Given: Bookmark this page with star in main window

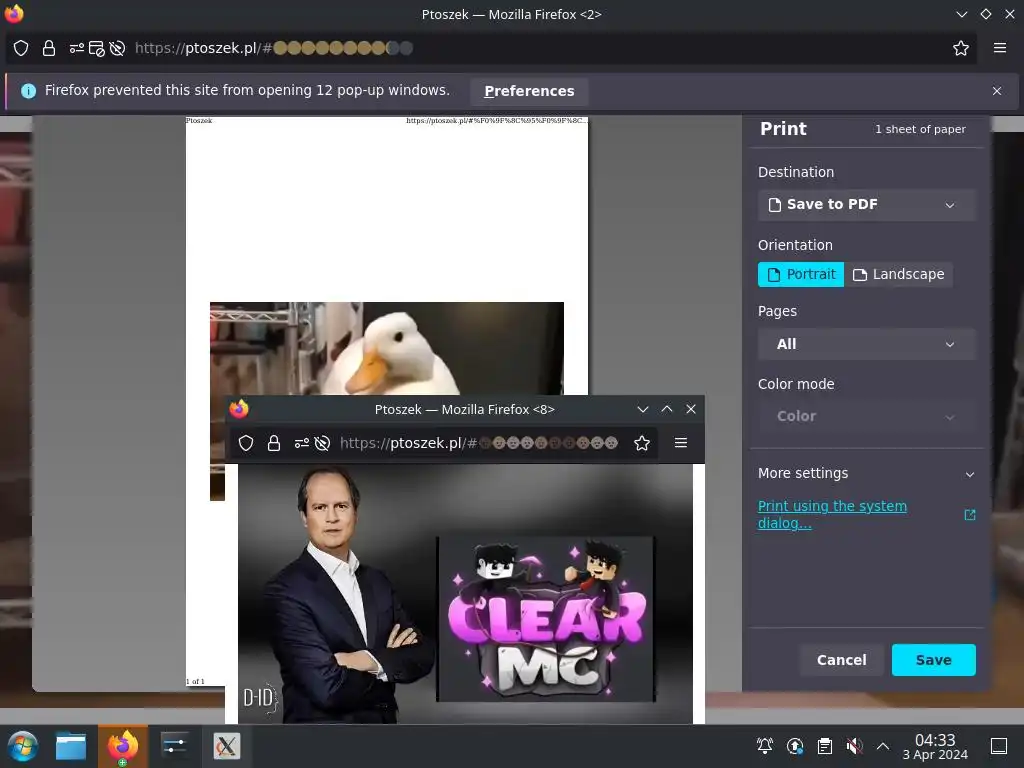Looking at the screenshot, I should point(960,48).
